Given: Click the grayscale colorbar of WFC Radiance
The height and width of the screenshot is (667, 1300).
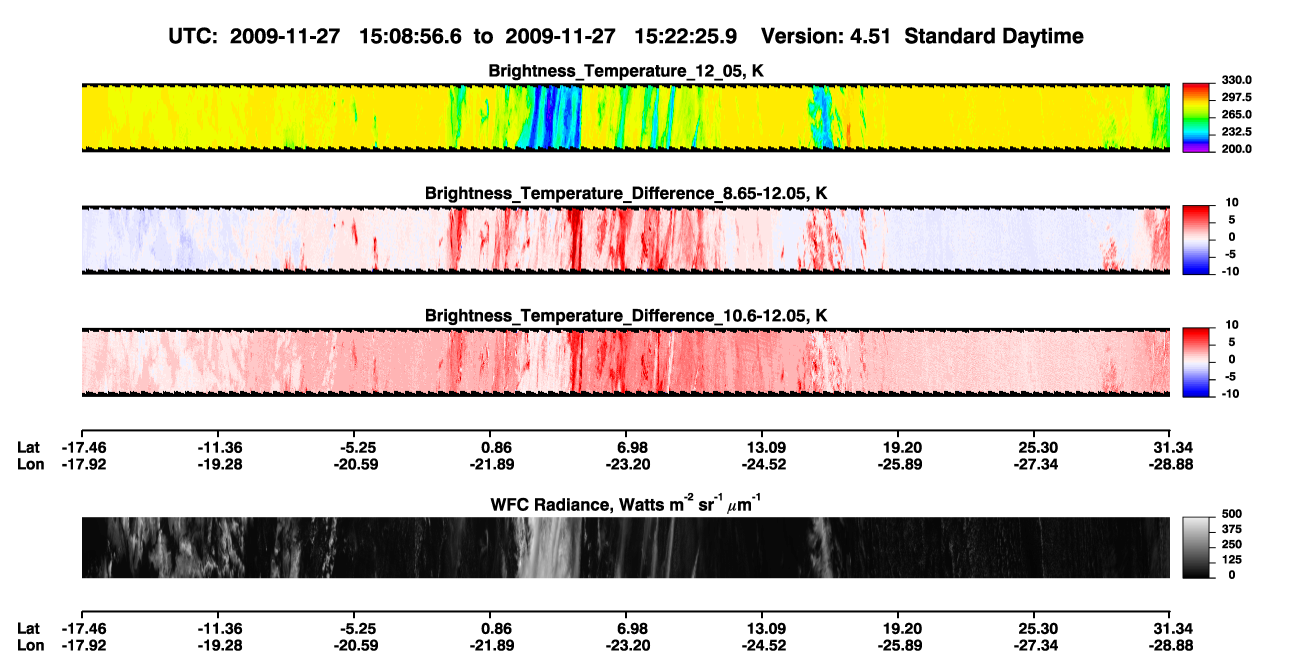Looking at the screenshot, I should pos(1196,547).
